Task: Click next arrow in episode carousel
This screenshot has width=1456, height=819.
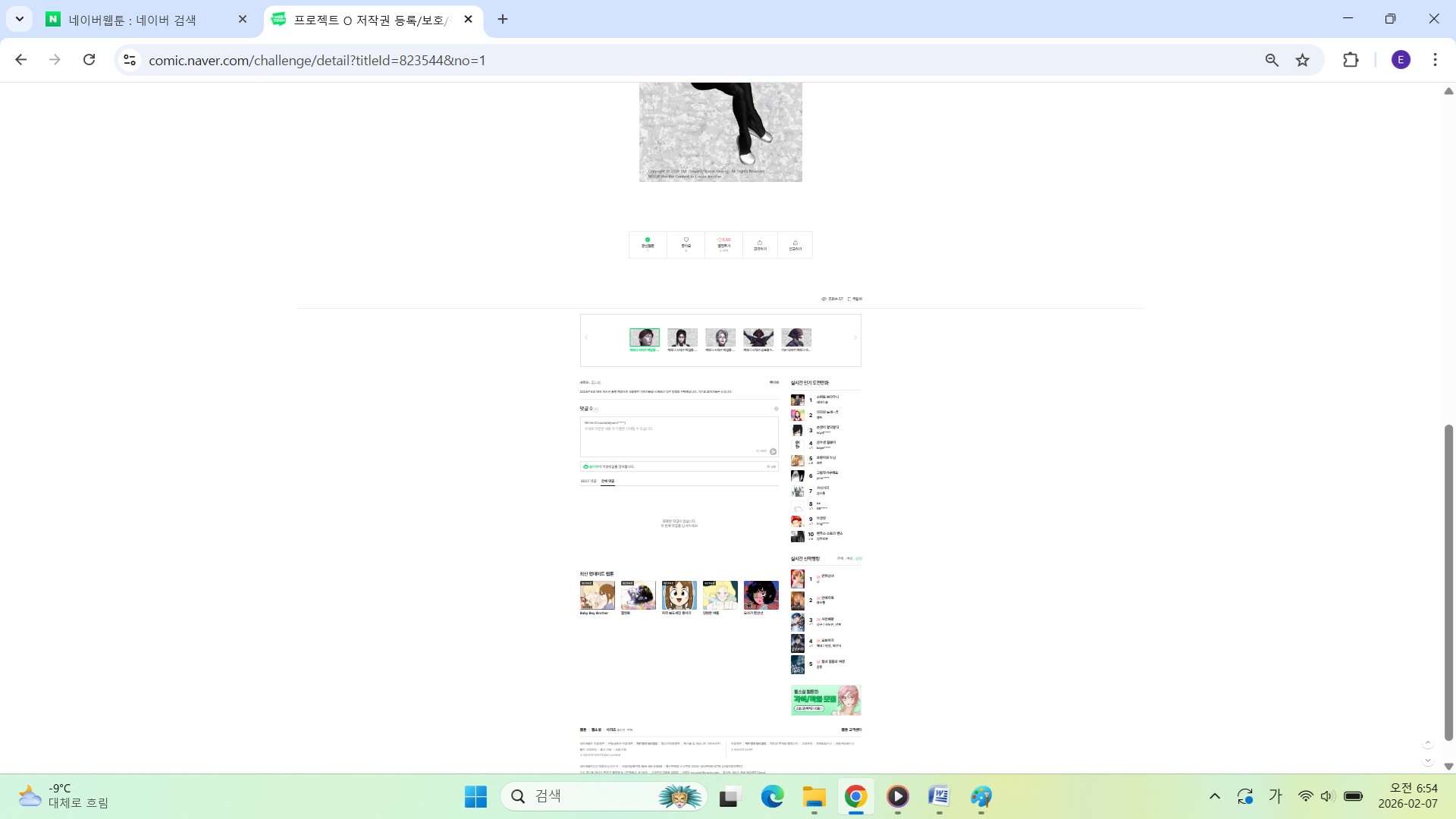Action: [x=855, y=337]
